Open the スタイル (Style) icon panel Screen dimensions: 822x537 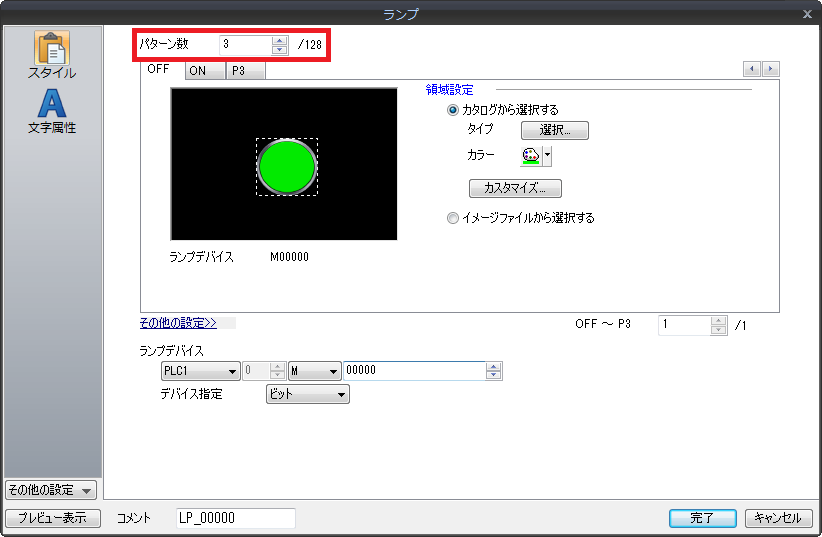tap(52, 55)
